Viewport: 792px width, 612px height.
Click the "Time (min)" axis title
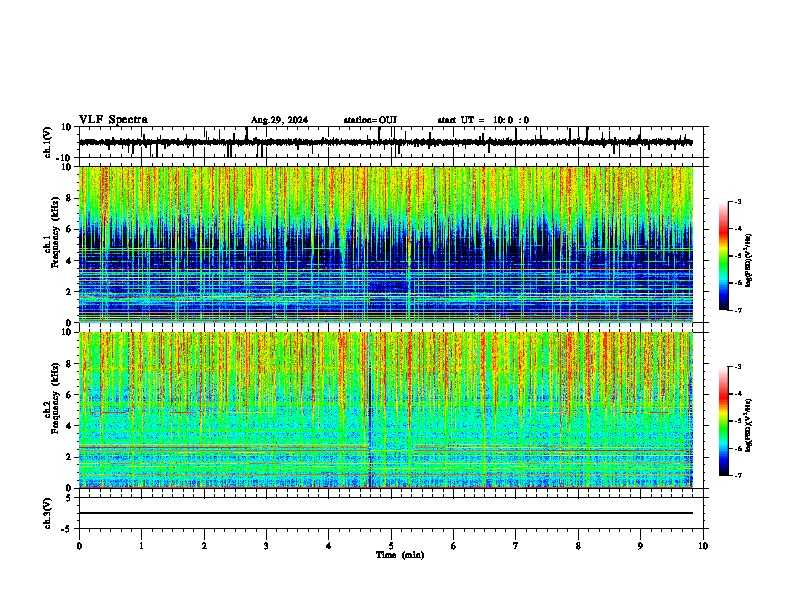pyautogui.click(x=400, y=555)
